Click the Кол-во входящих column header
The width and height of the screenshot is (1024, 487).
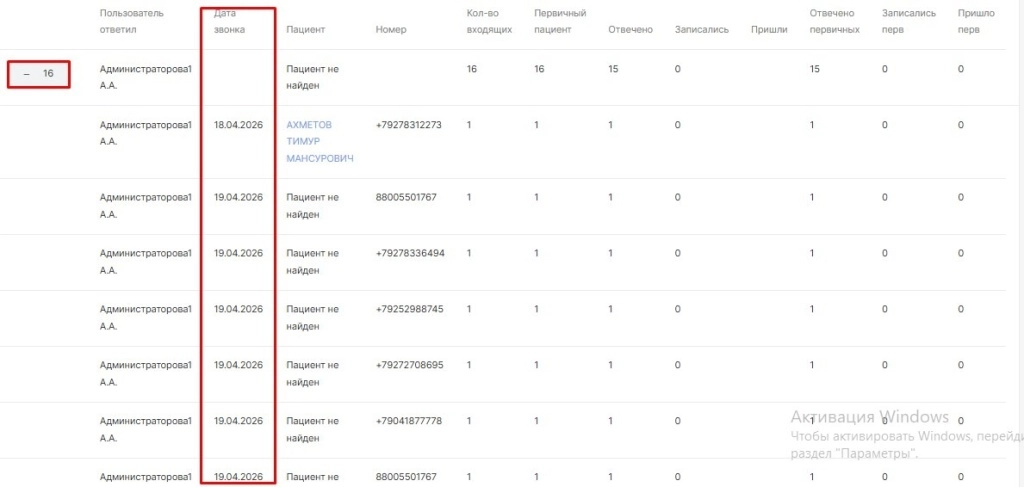point(489,22)
